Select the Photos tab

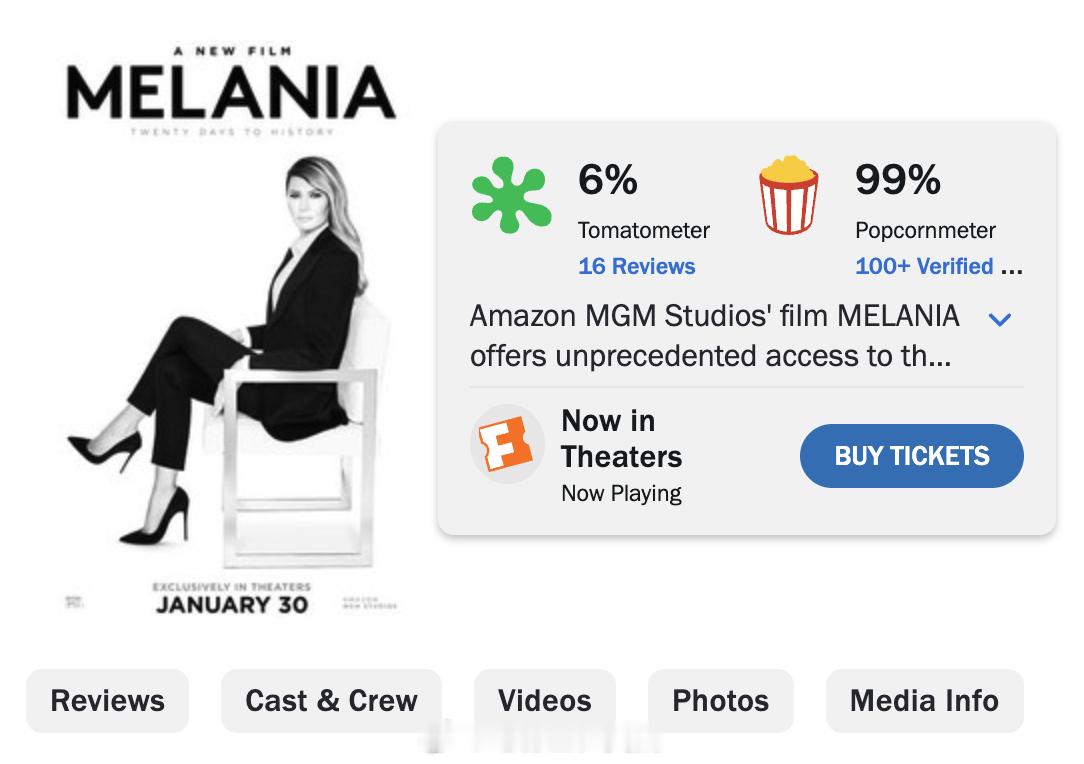720,700
